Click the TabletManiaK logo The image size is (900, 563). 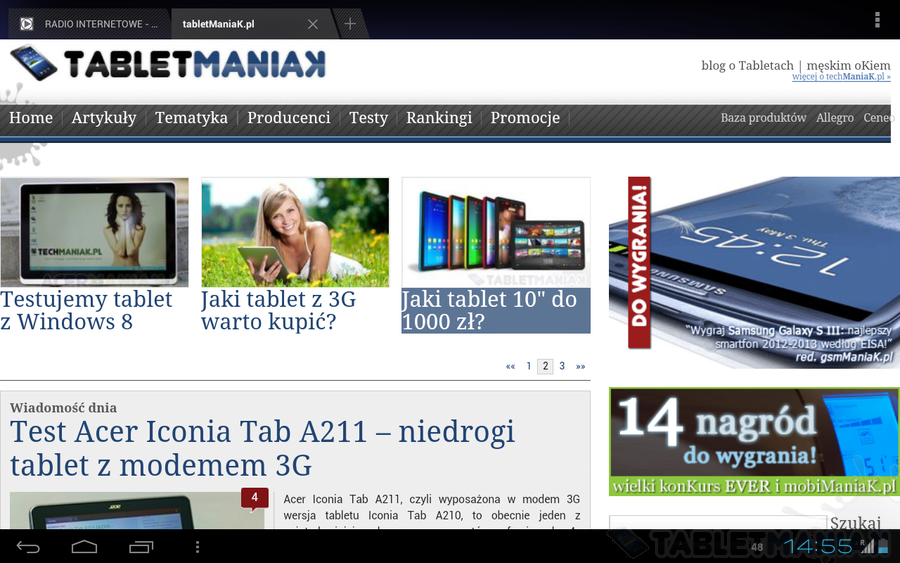(168, 63)
